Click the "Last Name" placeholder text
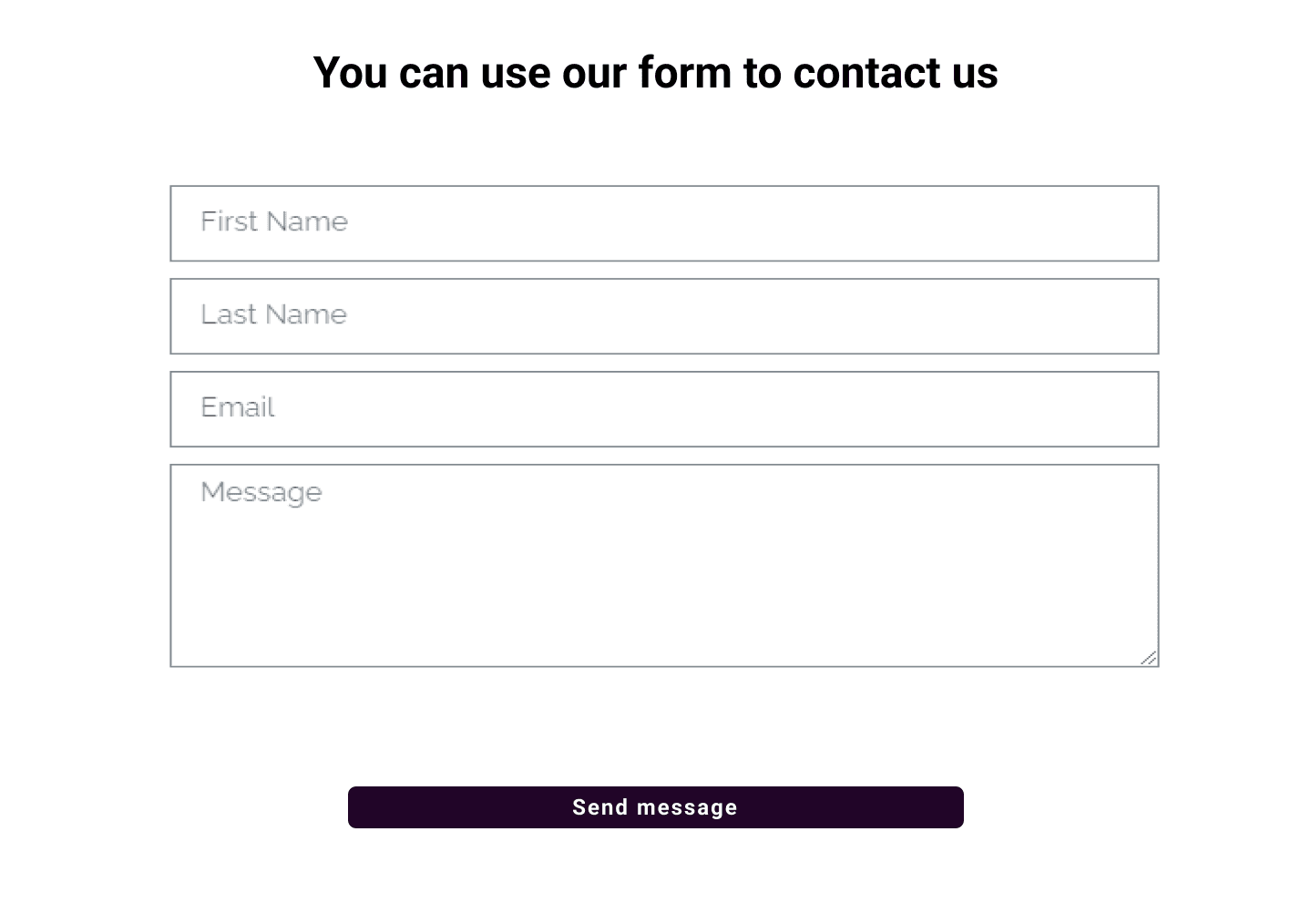Image resolution: width=1311 pixels, height=924 pixels. click(x=273, y=314)
